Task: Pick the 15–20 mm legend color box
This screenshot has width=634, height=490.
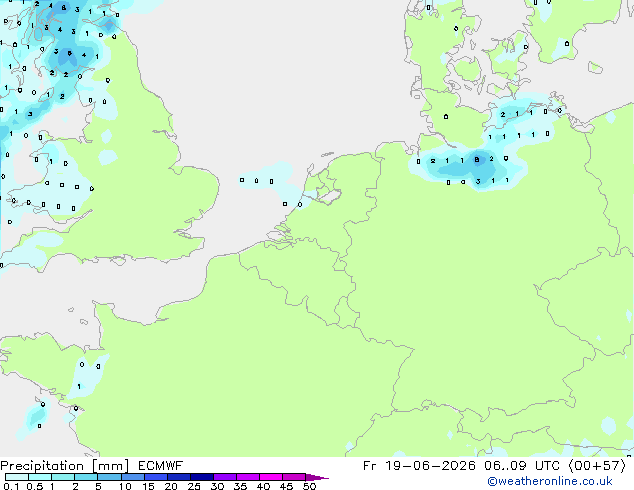Action: (156, 477)
